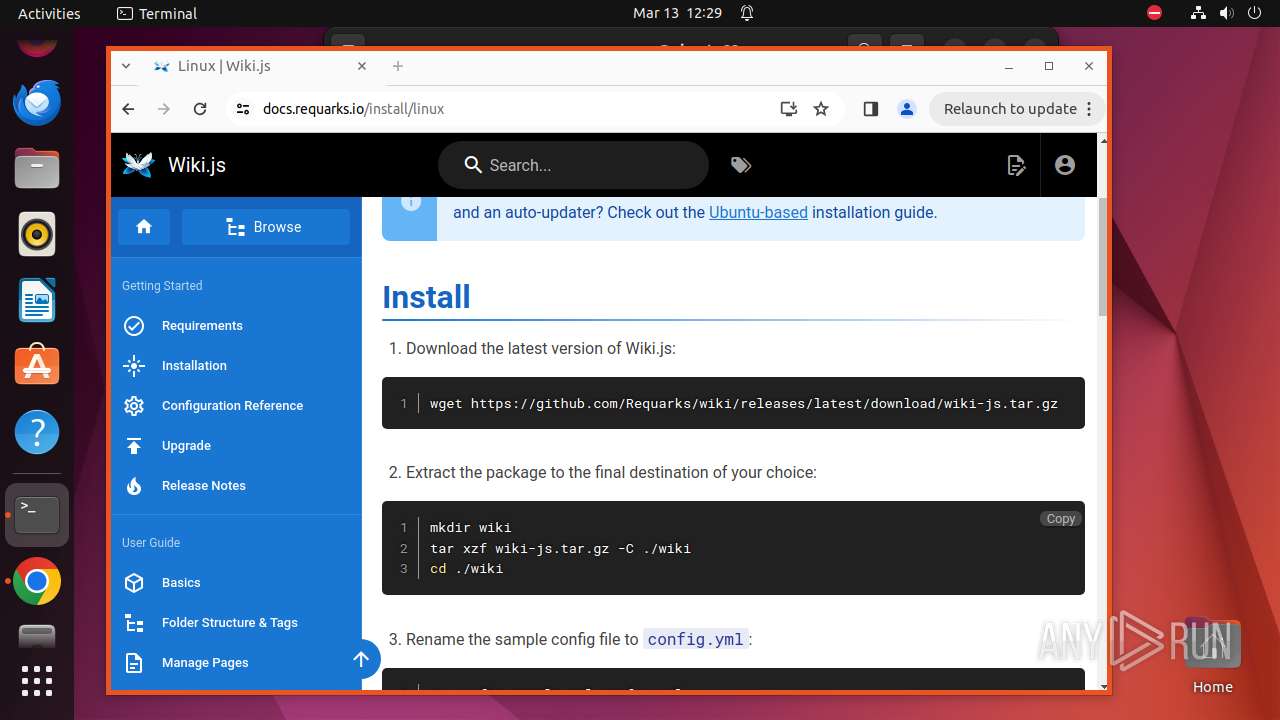Click the Wiki.js butterfly logo

click(138, 165)
